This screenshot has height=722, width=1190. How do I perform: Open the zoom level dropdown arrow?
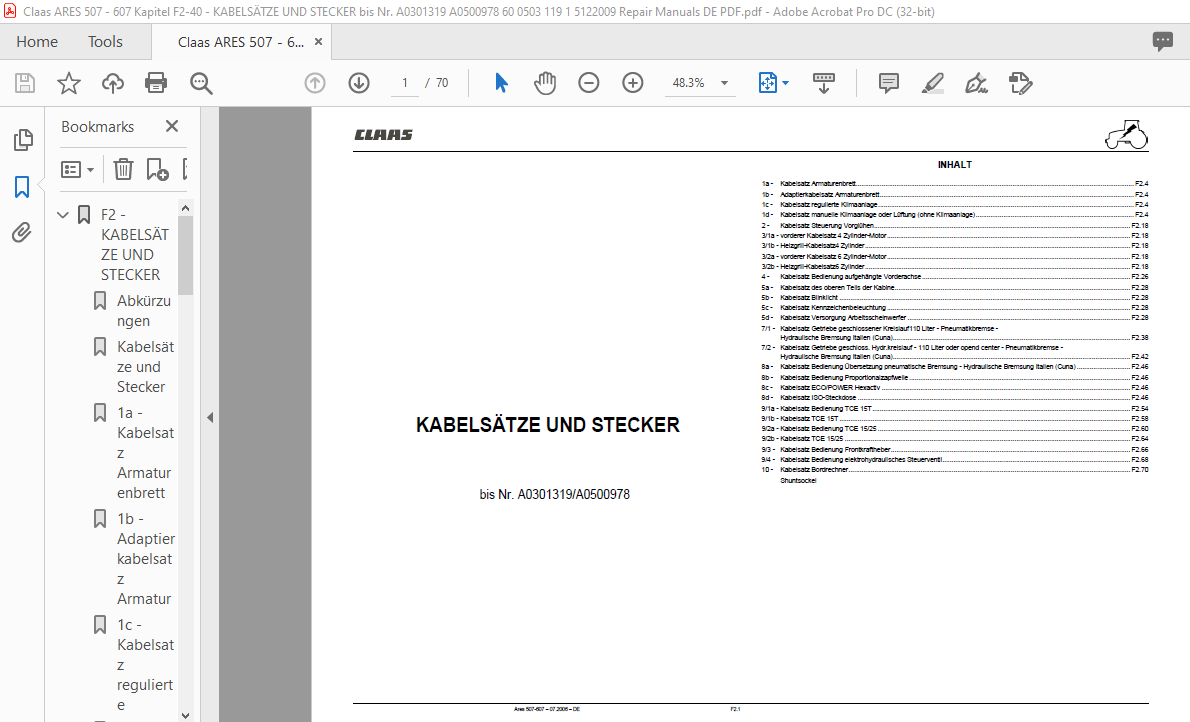point(725,83)
